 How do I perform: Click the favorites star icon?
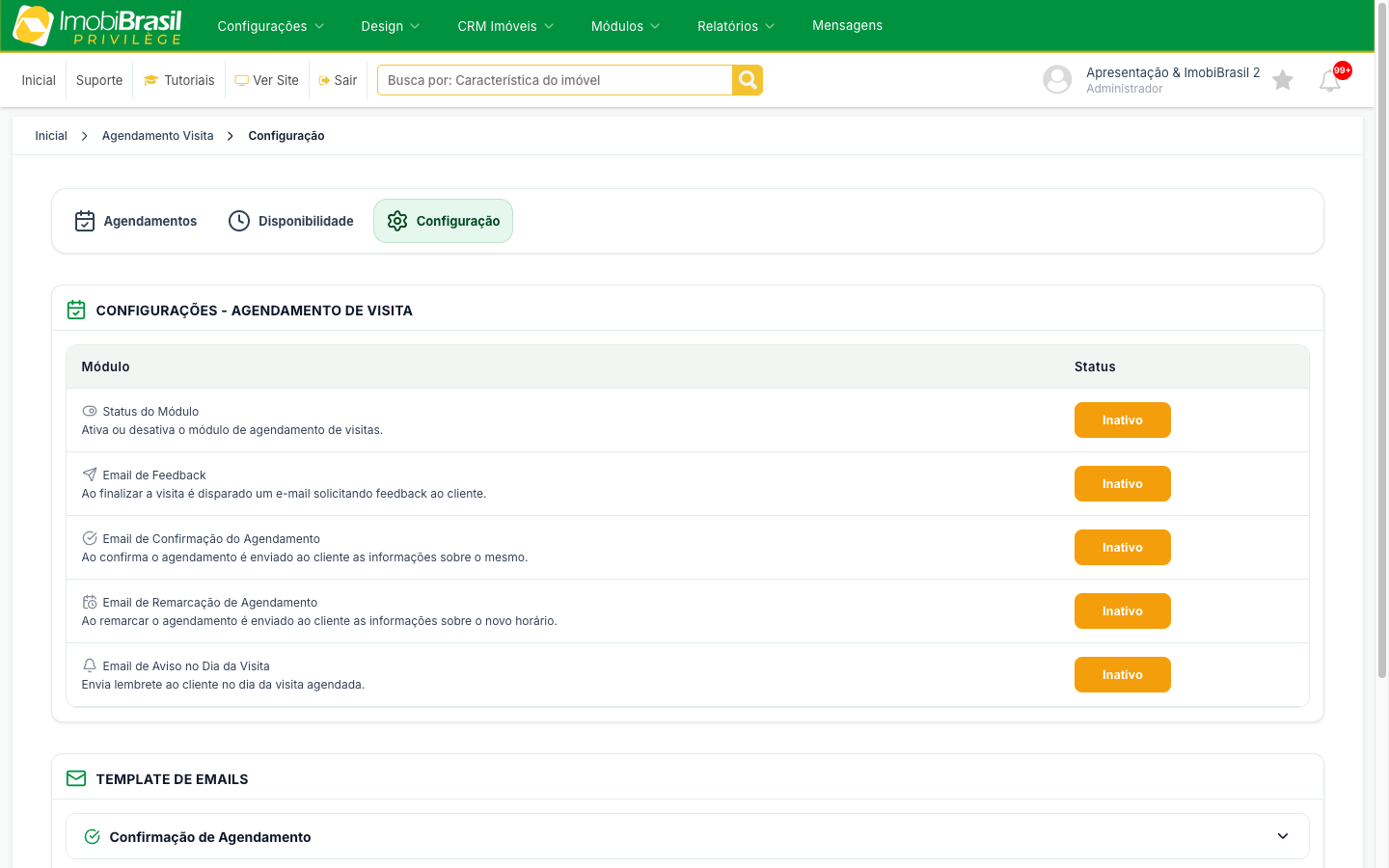pyautogui.click(x=1282, y=80)
